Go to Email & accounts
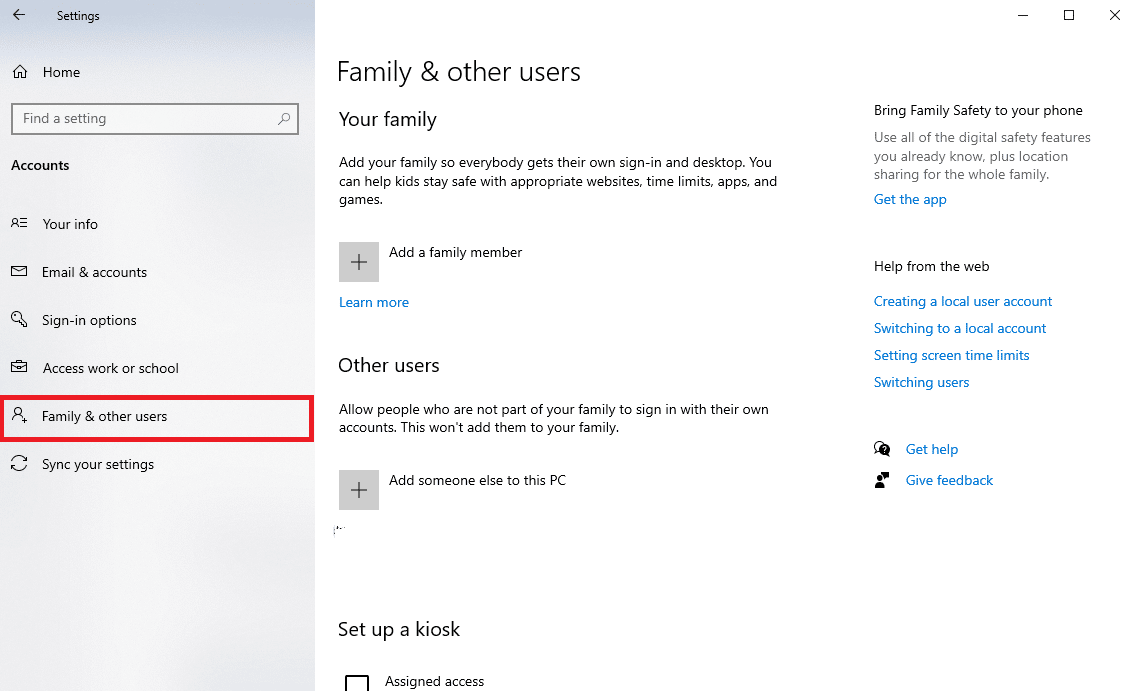The image size is (1135, 691). (x=94, y=272)
